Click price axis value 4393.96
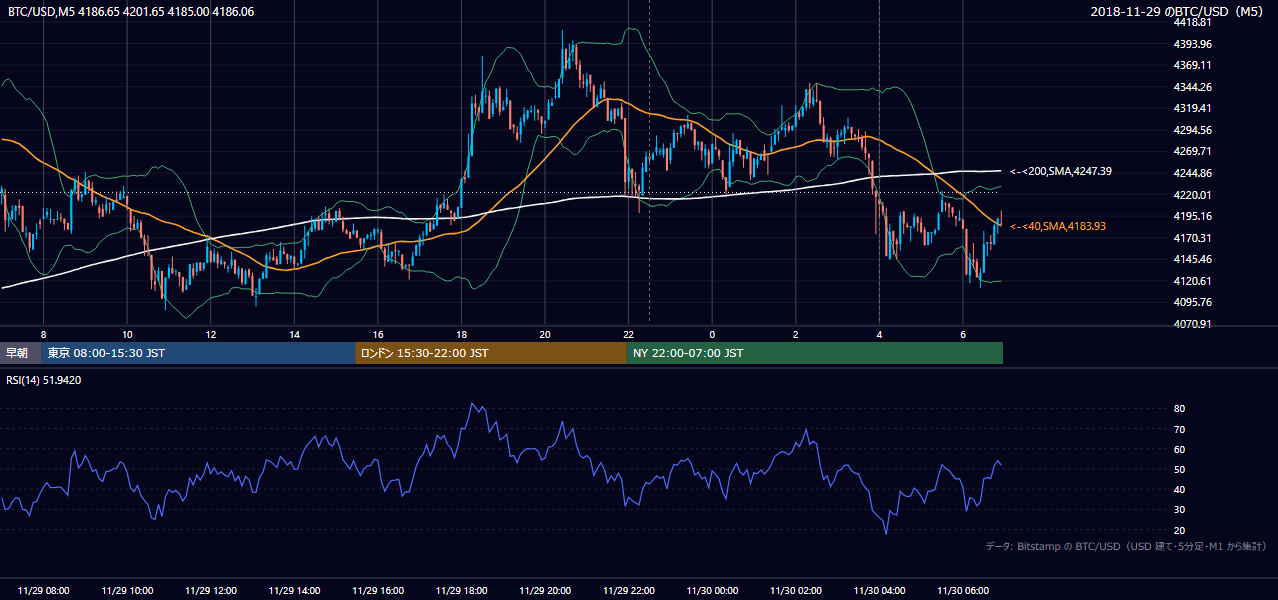The image size is (1278, 600). [1193, 44]
